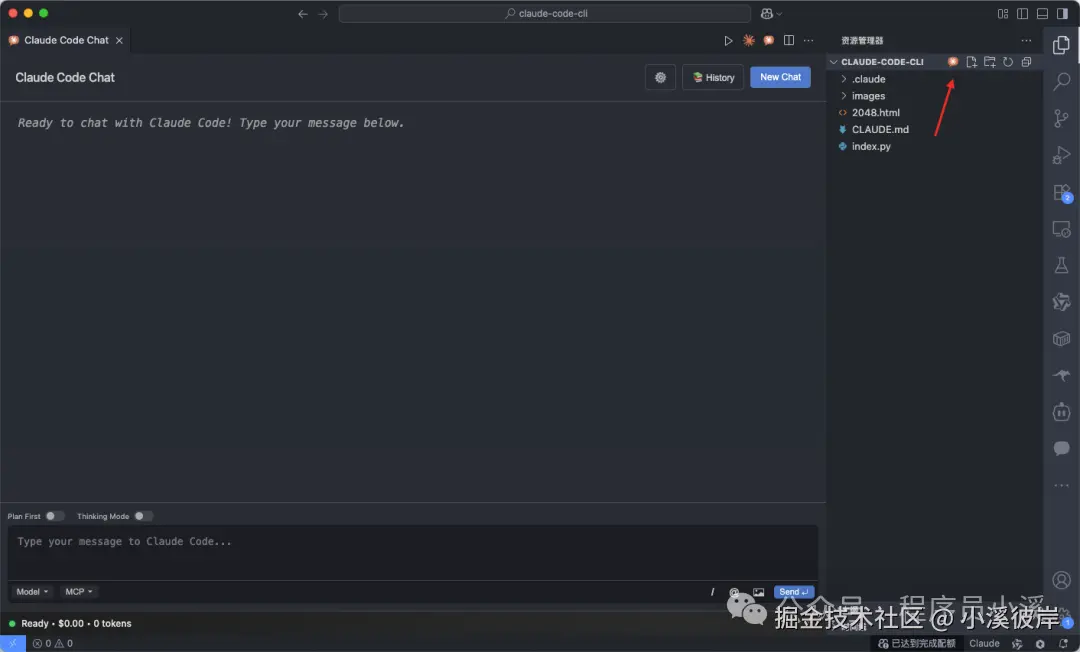
Task: Toggle the bottom panel layout icon
Action: click(x=1043, y=14)
